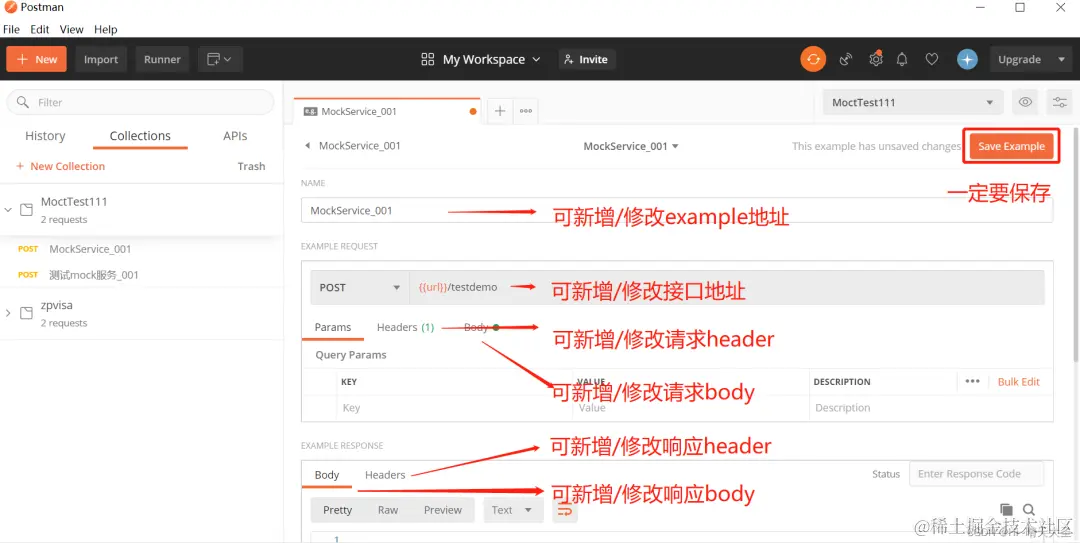Click the zpvisa collection folder icon
Image resolution: width=1080 pixels, height=543 pixels.
[26, 313]
